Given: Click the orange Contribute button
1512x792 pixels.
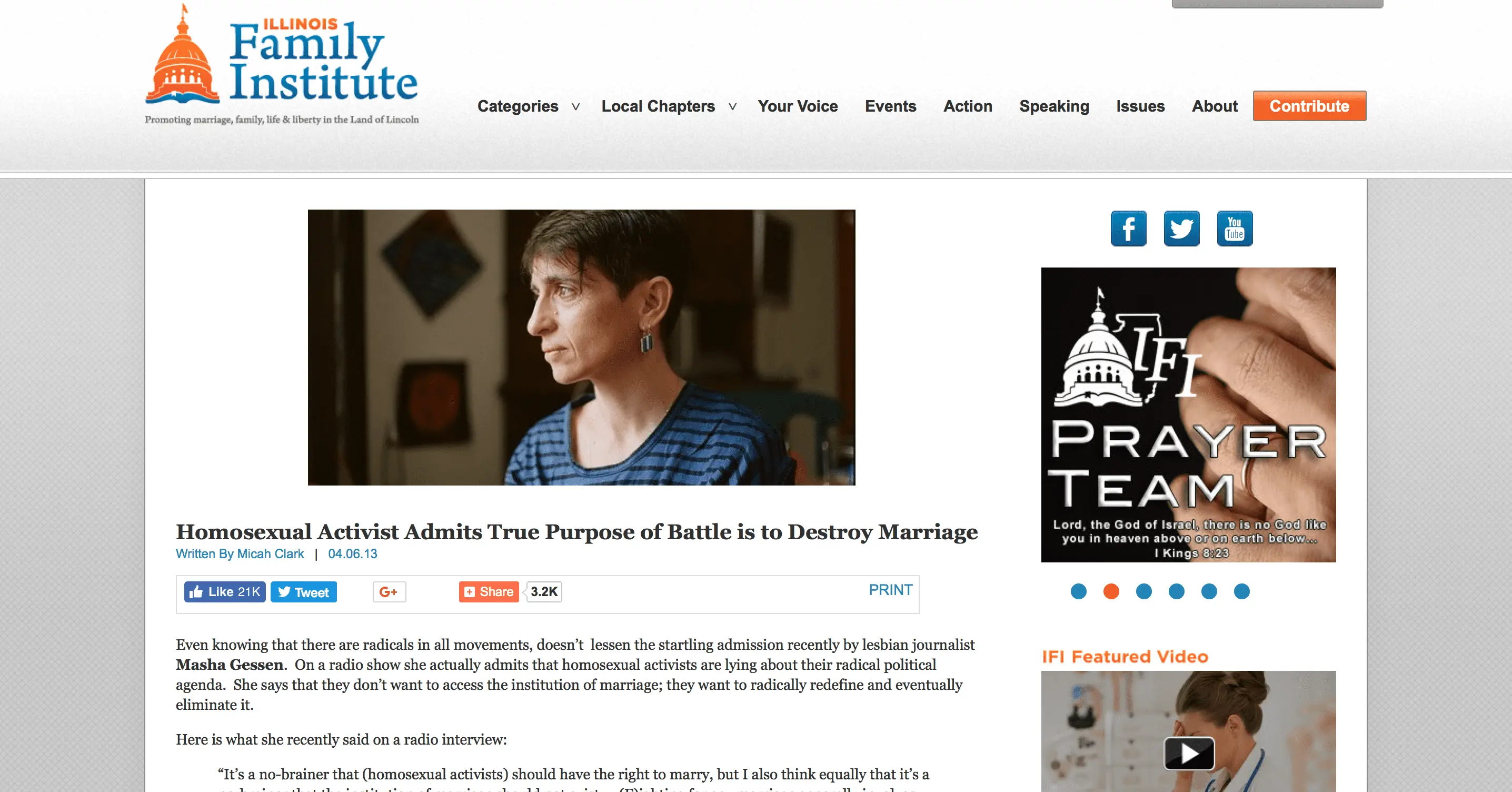Looking at the screenshot, I should 1309,106.
